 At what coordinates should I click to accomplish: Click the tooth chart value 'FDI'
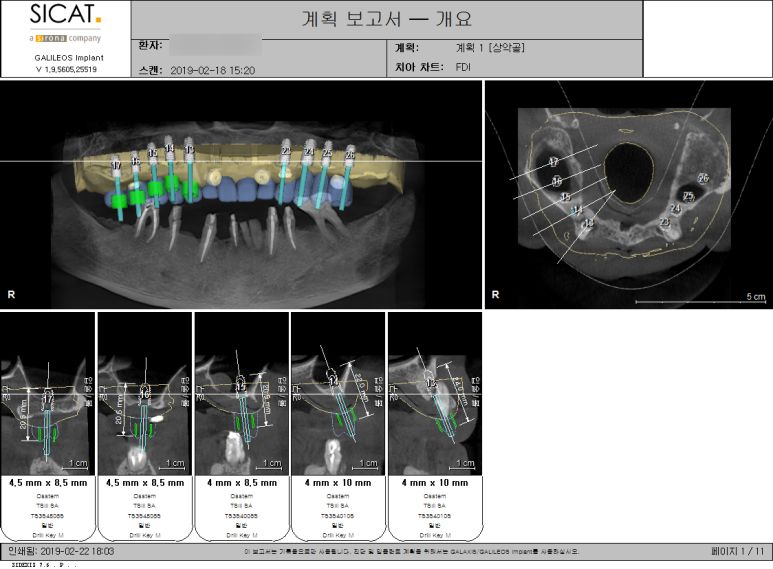coord(463,67)
